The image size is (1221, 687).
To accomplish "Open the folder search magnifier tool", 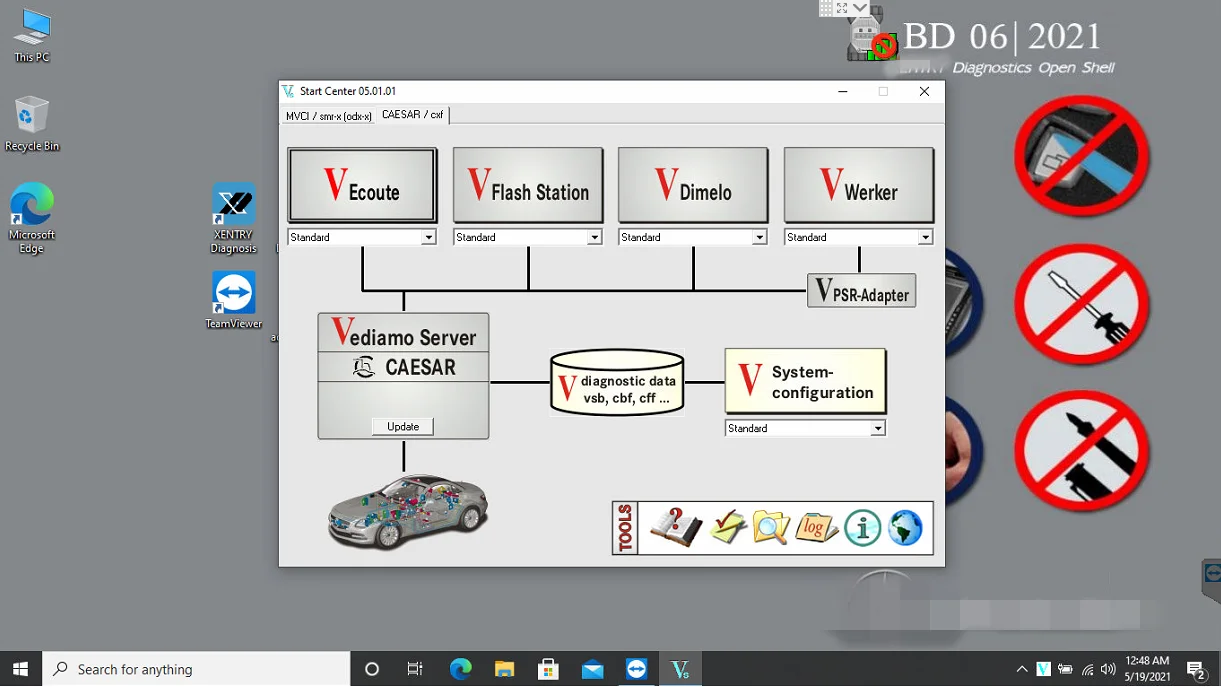I will pos(771,527).
